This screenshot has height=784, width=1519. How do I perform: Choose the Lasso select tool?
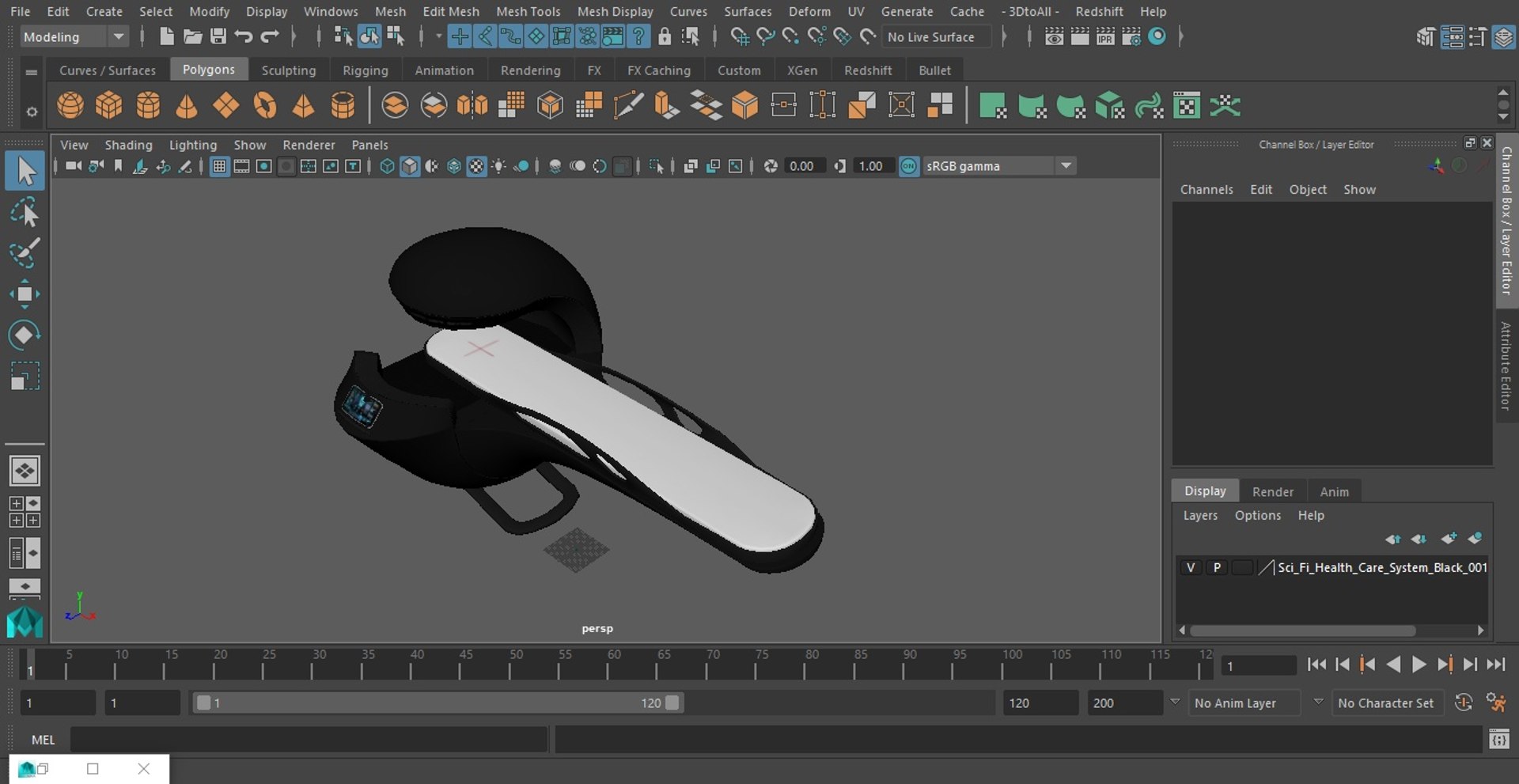coord(25,213)
